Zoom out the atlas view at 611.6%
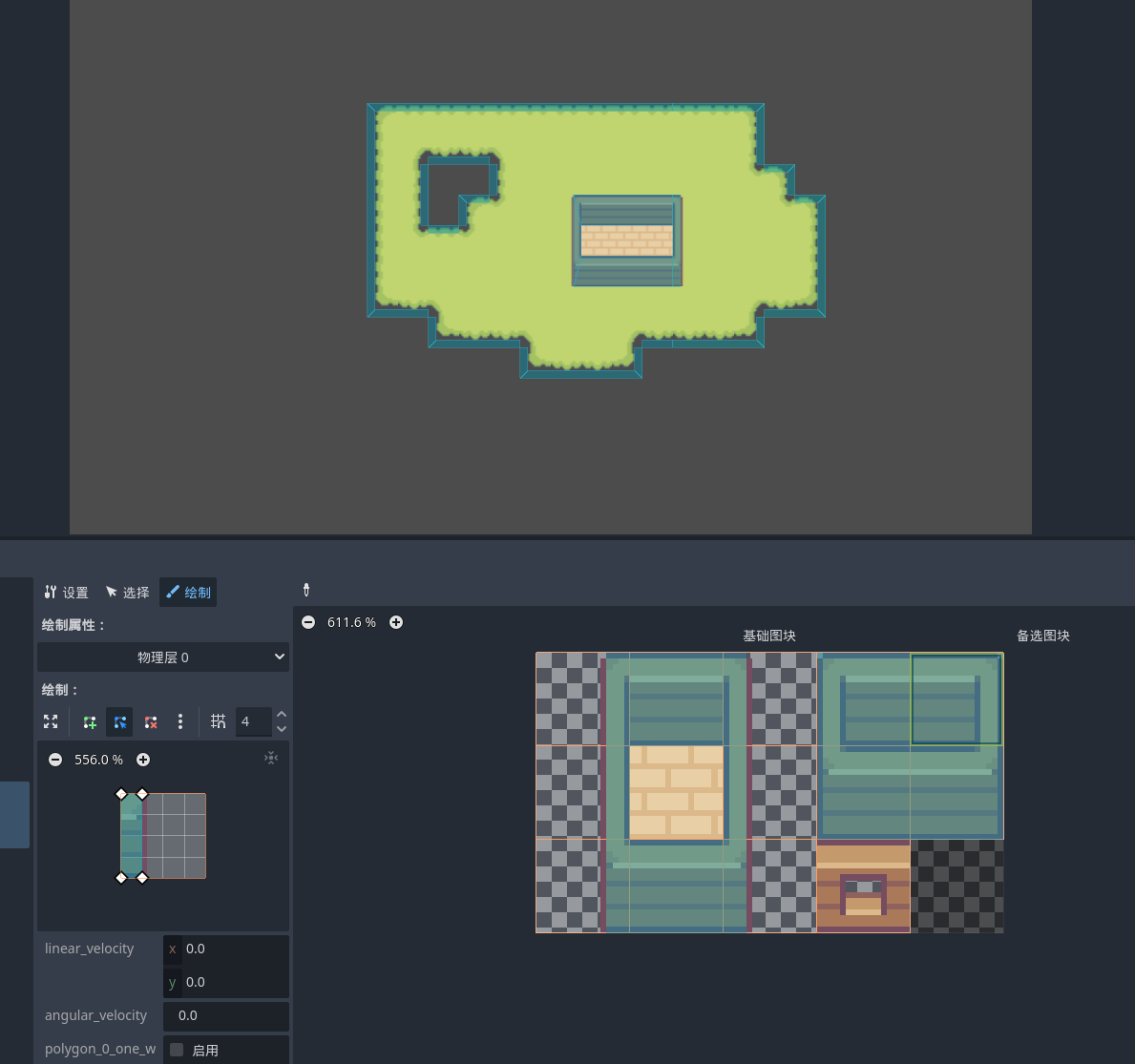 (308, 622)
